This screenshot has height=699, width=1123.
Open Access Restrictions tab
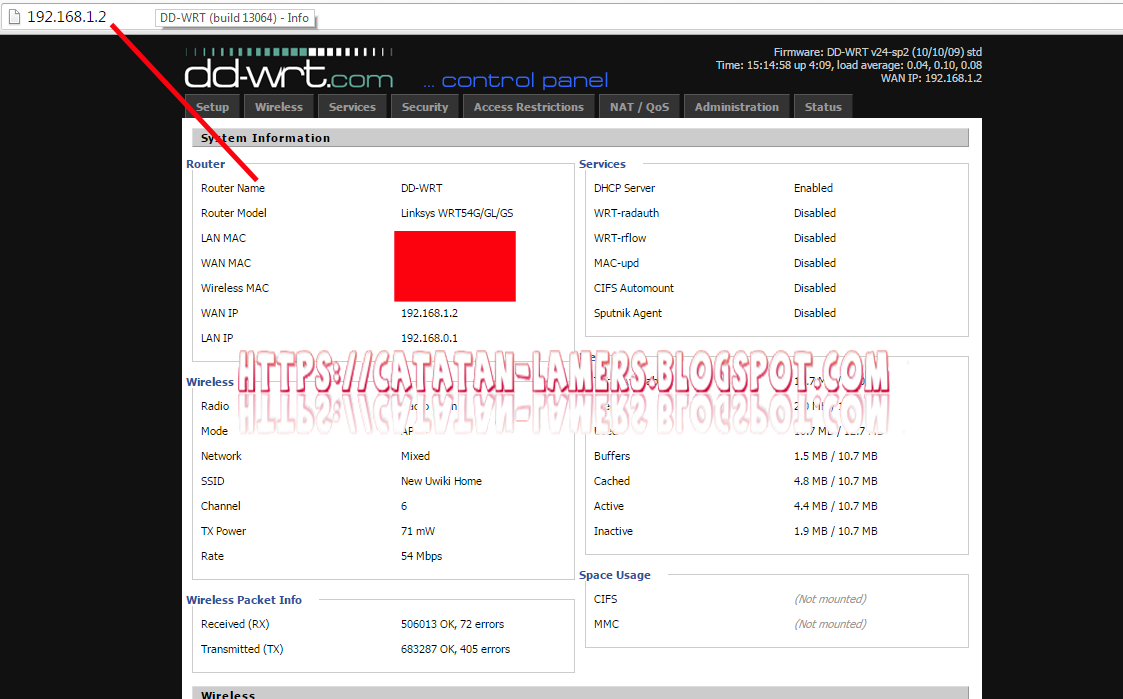(x=529, y=107)
